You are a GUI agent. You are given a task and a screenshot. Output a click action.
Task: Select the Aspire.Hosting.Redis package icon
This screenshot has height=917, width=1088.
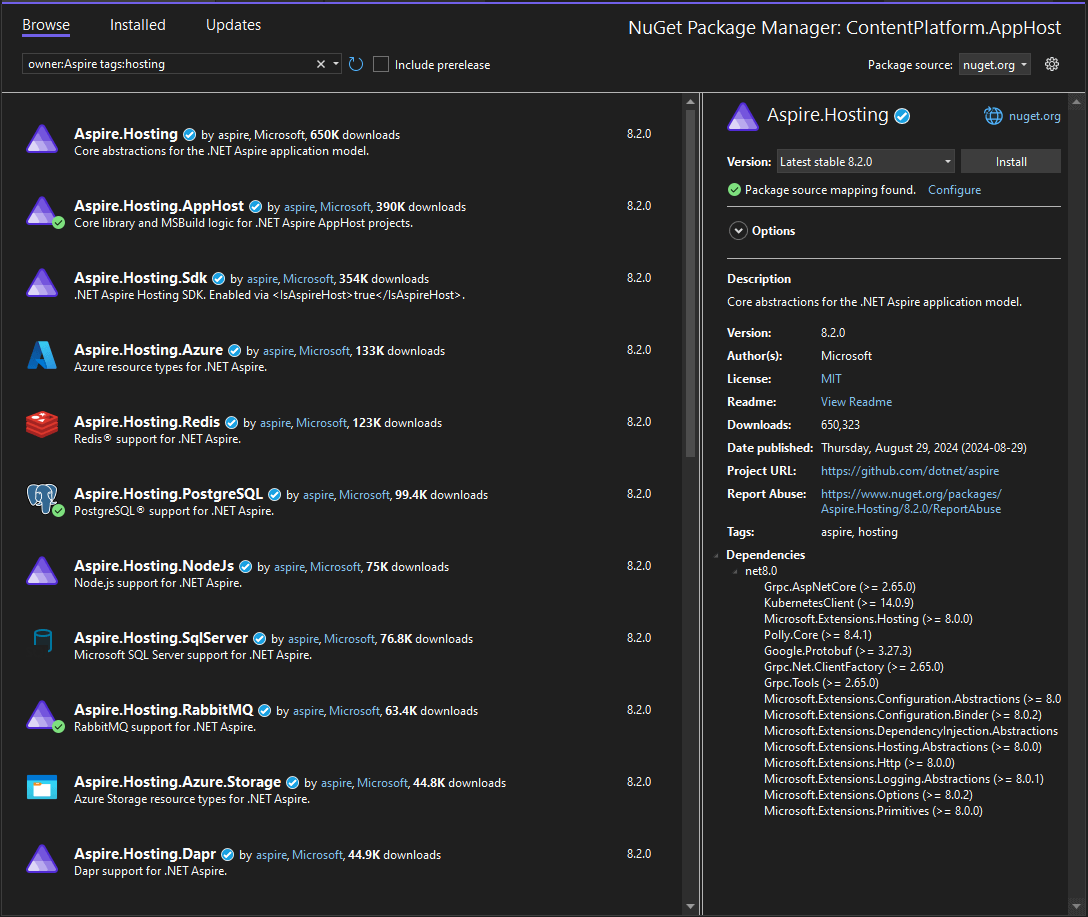pyautogui.click(x=41, y=424)
